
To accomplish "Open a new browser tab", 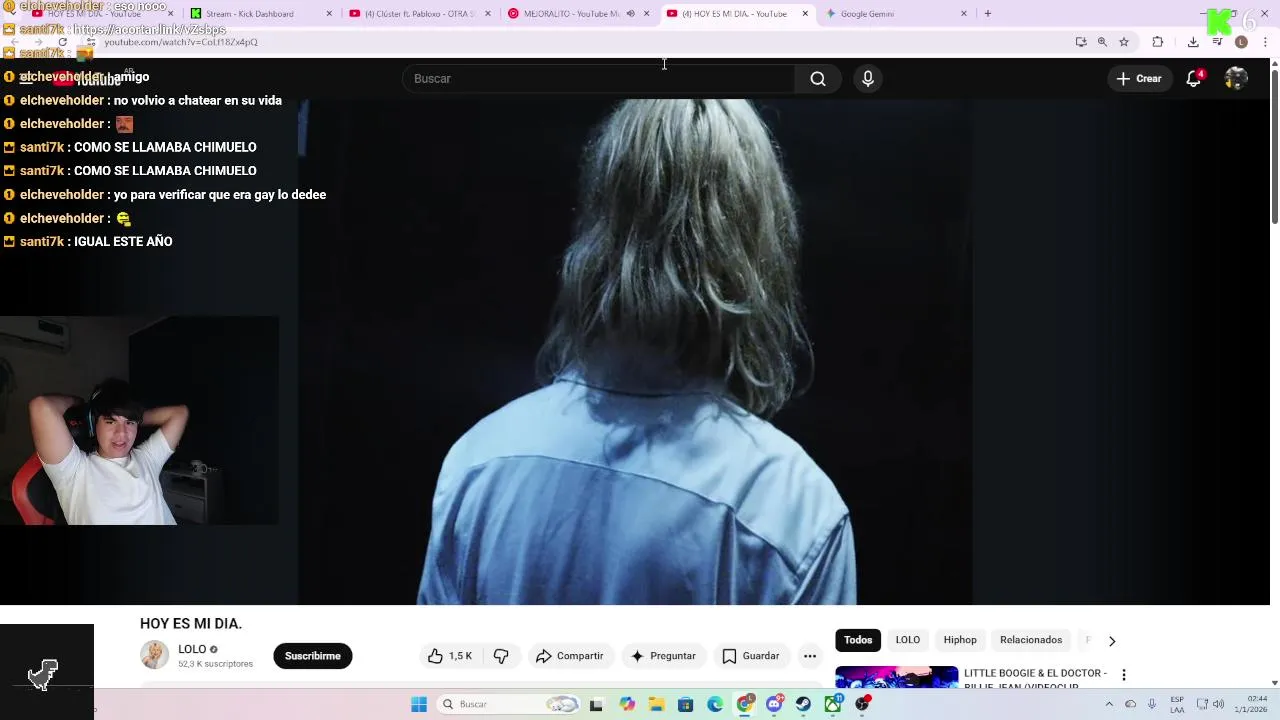I will click(x=988, y=14).
